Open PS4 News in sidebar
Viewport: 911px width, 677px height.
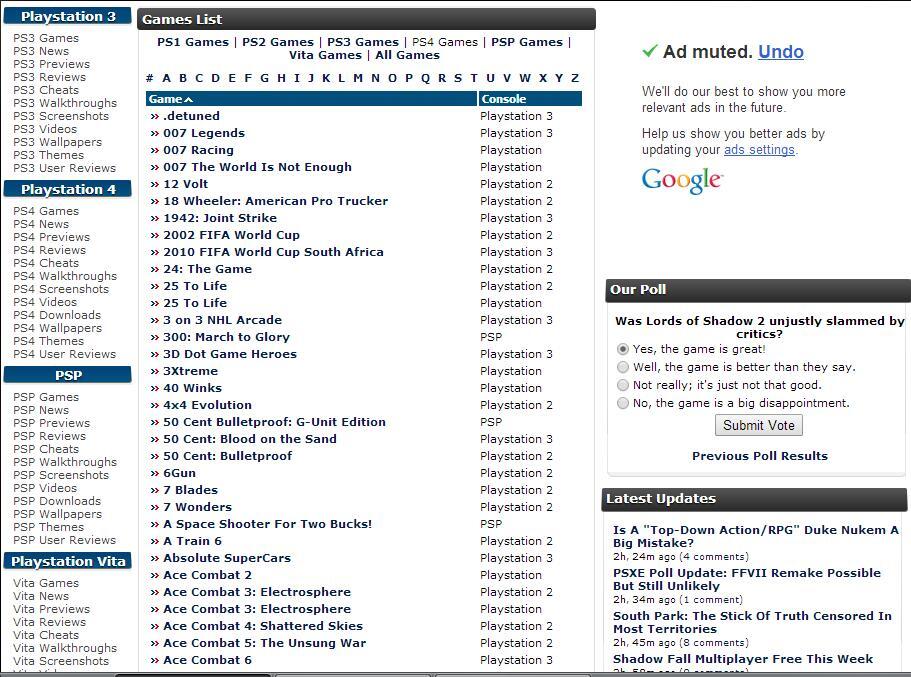[41, 224]
